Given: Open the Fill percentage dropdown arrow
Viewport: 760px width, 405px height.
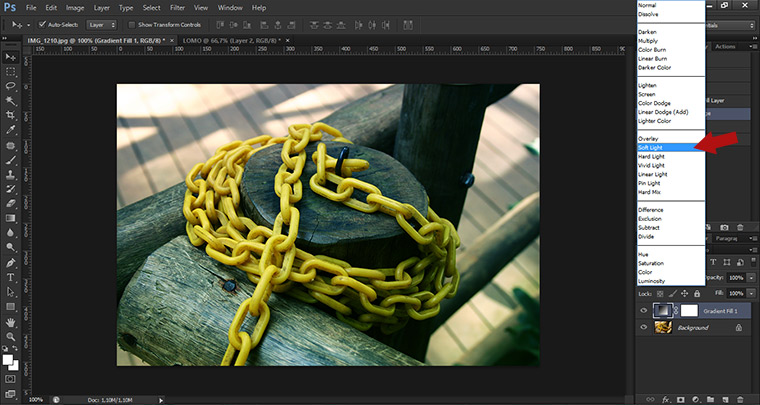Looking at the screenshot, I should [751, 292].
